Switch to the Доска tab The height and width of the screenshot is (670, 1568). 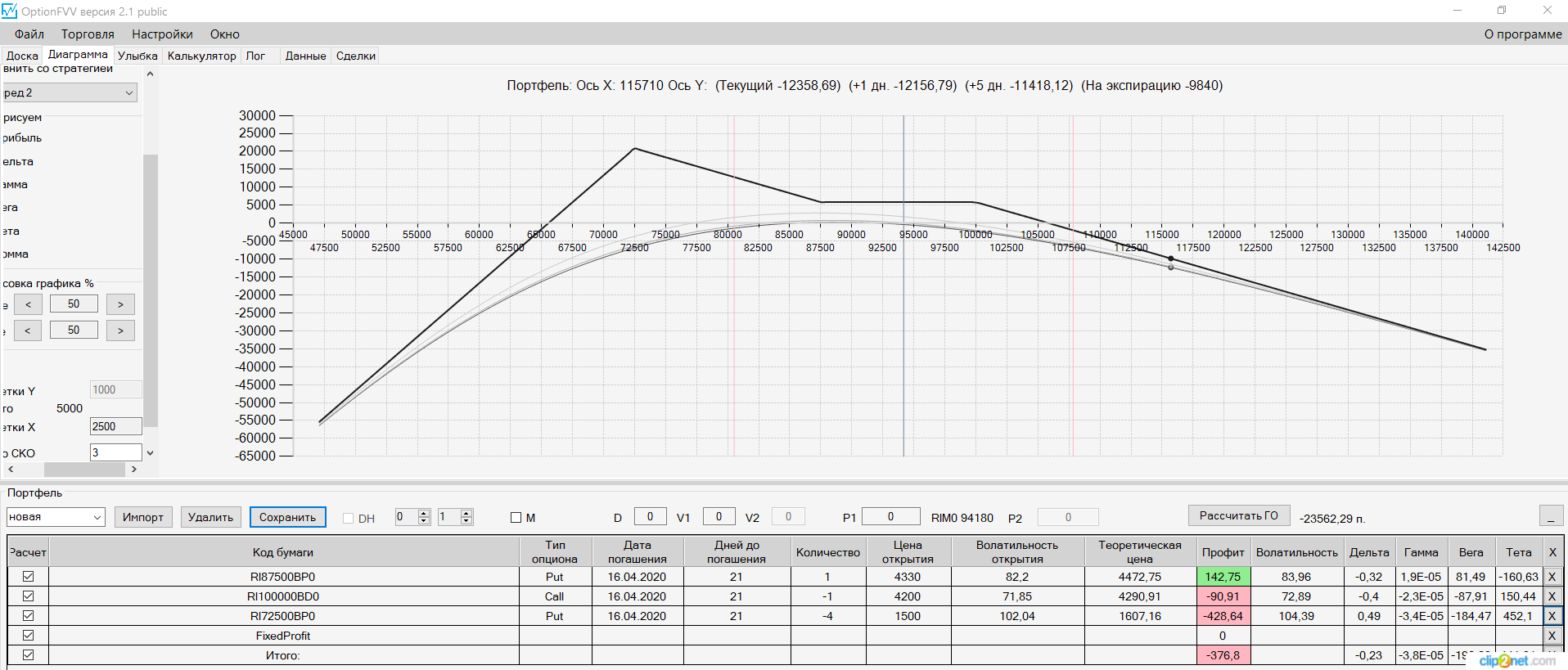(22, 56)
